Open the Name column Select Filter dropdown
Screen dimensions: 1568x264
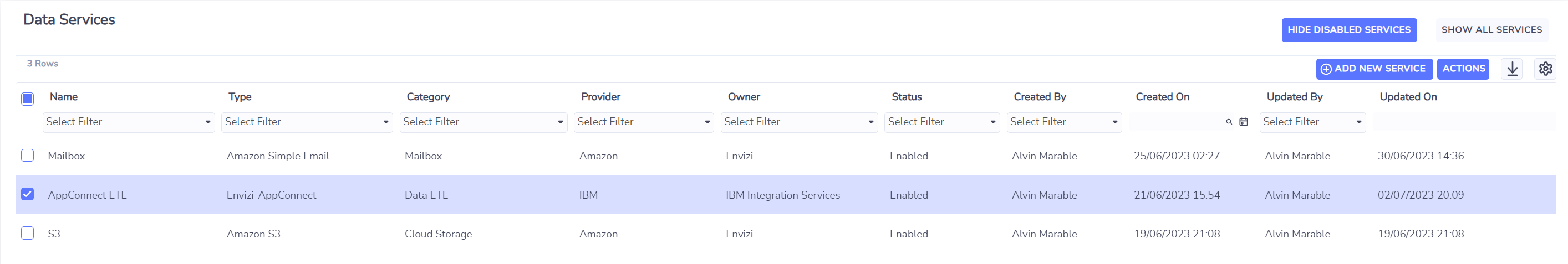pyautogui.click(x=129, y=122)
